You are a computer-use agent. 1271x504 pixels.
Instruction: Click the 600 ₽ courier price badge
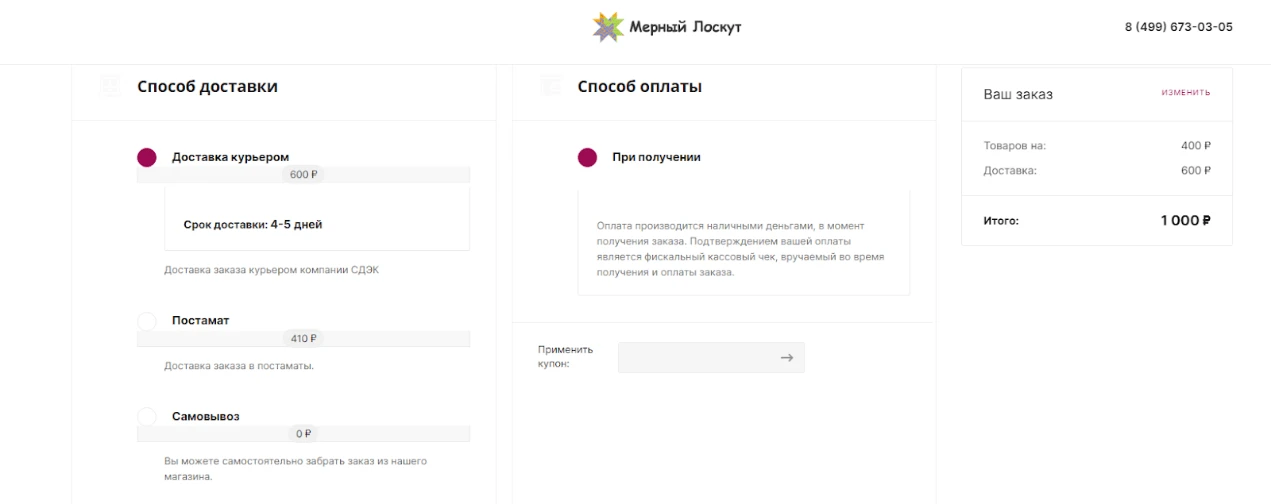pos(304,174)
